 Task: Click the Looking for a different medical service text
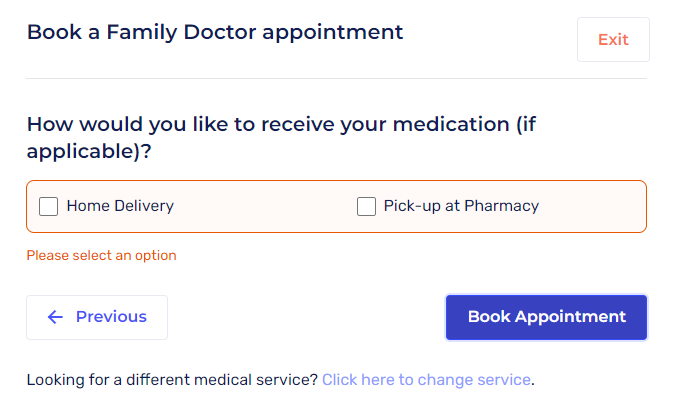pyautogui.click(x=172, y=380)
